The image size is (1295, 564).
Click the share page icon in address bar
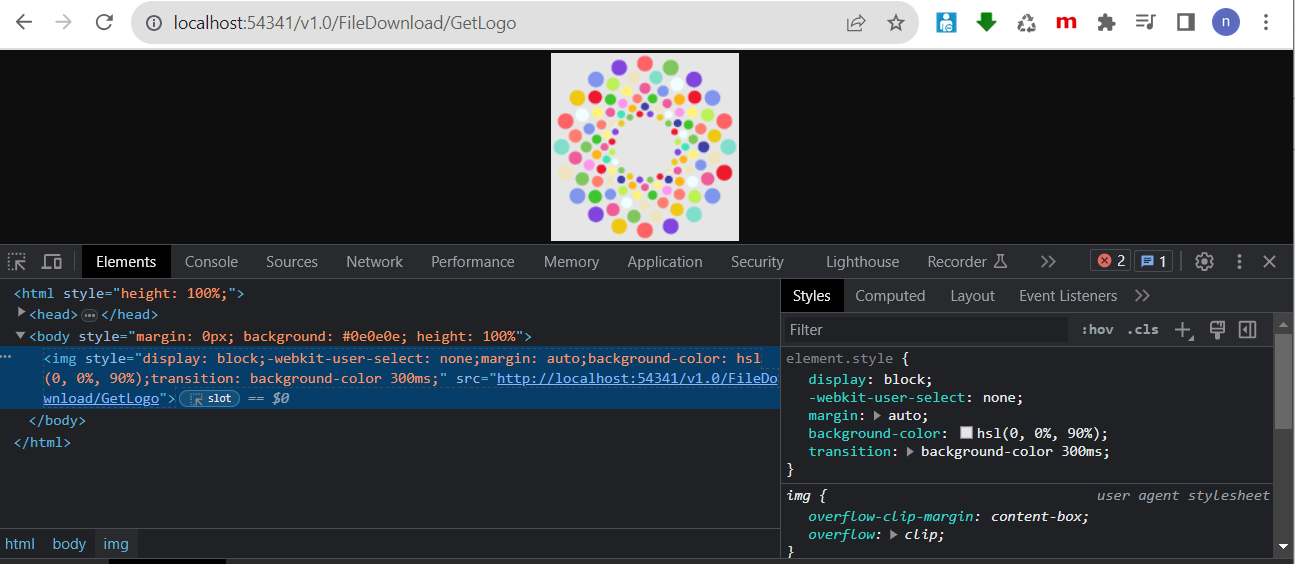click(x=856, y=23)
